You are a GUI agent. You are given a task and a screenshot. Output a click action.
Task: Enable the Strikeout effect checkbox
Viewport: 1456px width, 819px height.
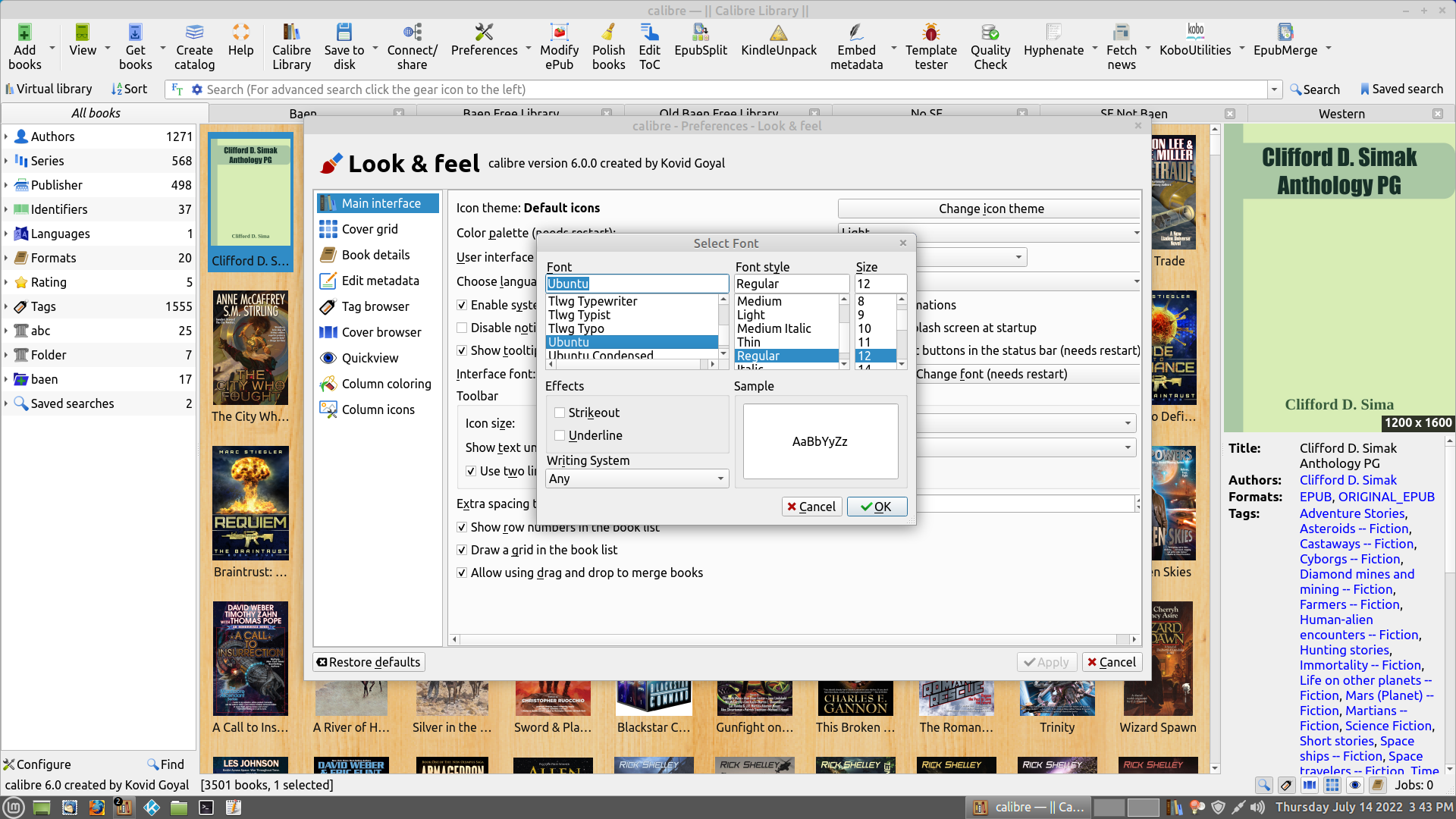point(560,413)
